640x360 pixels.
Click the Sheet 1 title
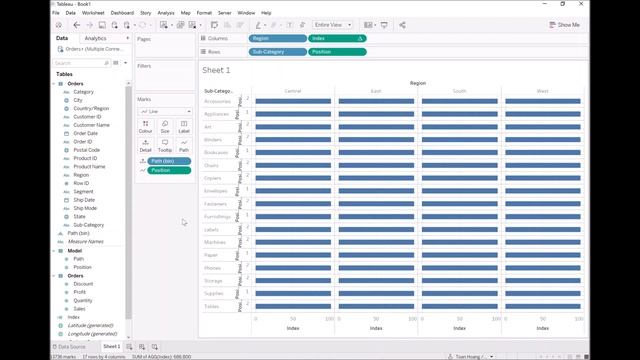pos(216,70)
